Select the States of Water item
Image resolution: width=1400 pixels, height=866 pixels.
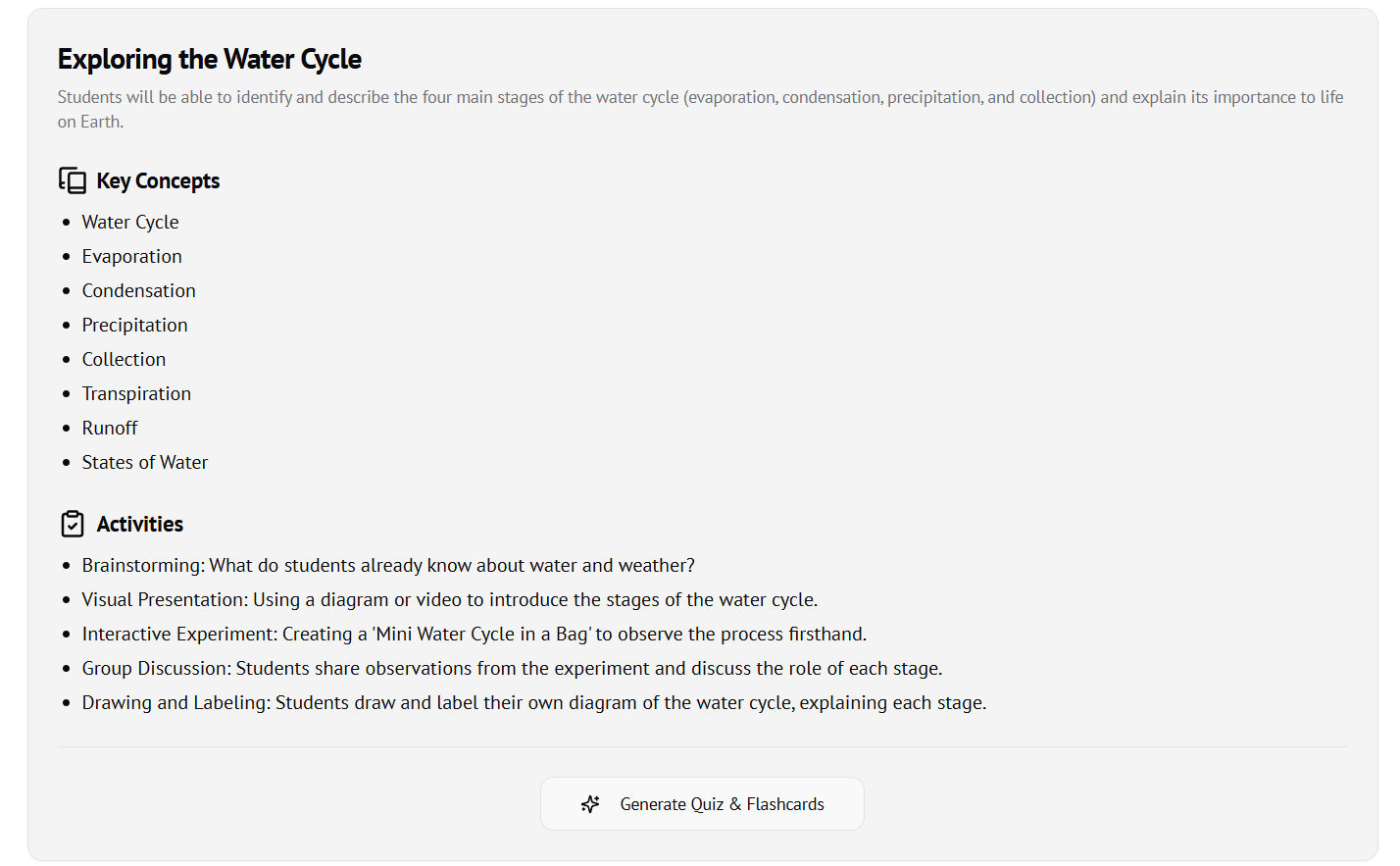pyautogui.click(x=145, y=463)
